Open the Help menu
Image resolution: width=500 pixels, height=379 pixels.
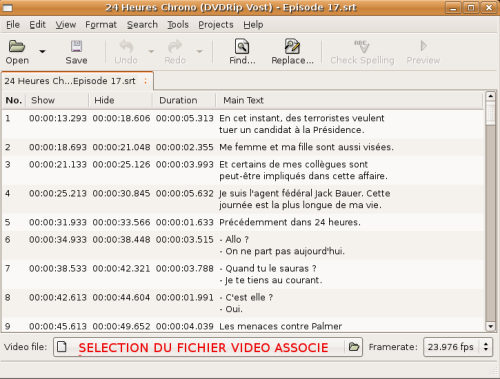tap(253, 25)
